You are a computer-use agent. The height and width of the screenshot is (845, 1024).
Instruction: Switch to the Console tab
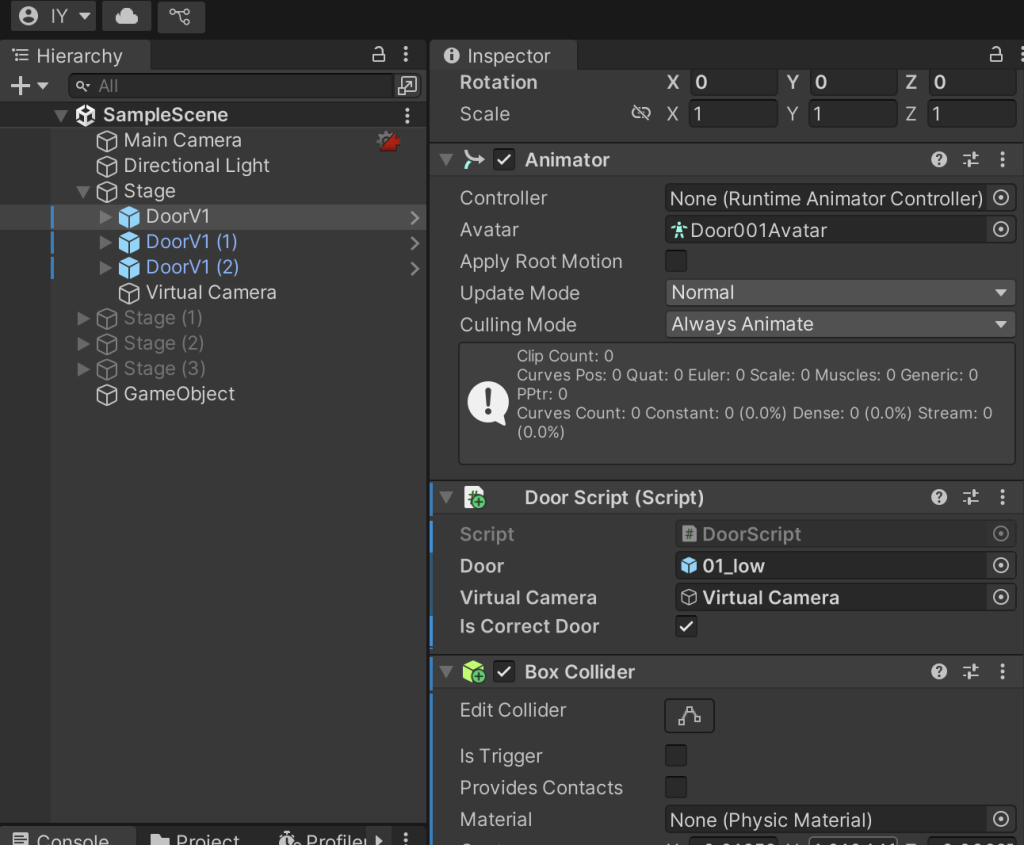click(69, 837)
